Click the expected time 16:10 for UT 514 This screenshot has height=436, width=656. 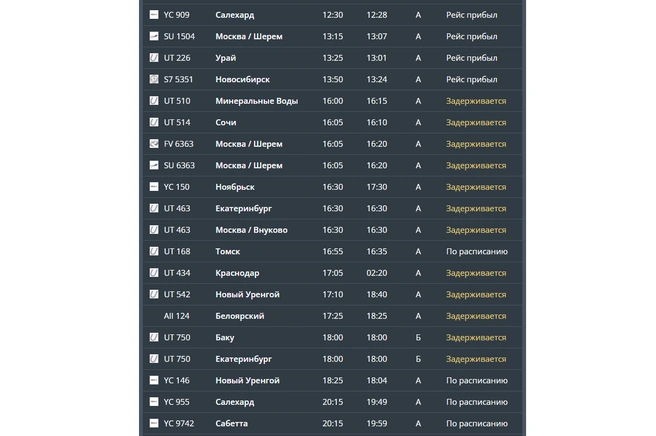coord(377,122)
